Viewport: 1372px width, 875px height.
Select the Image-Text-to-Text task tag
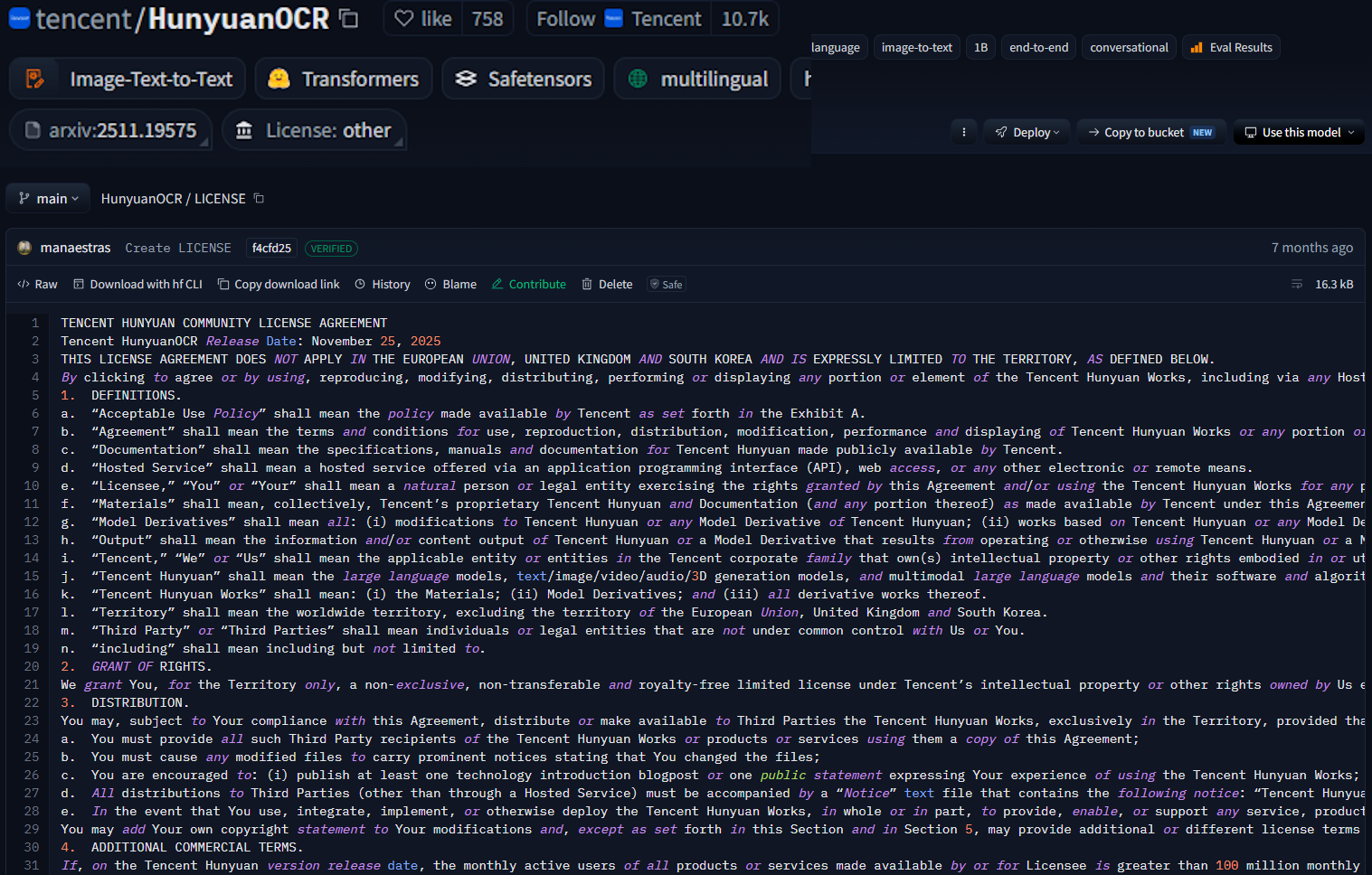click(128, 79)
